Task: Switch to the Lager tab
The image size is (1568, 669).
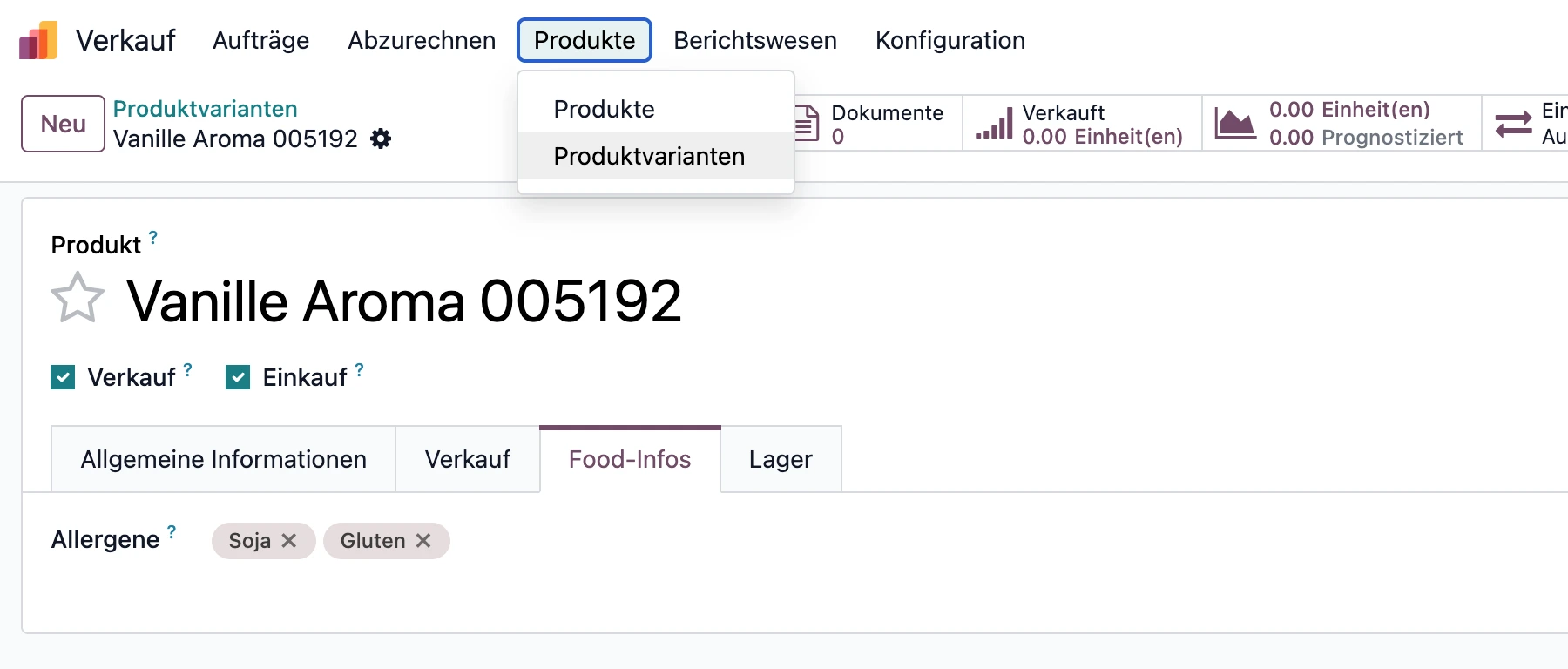Action: tap(781, 459)
